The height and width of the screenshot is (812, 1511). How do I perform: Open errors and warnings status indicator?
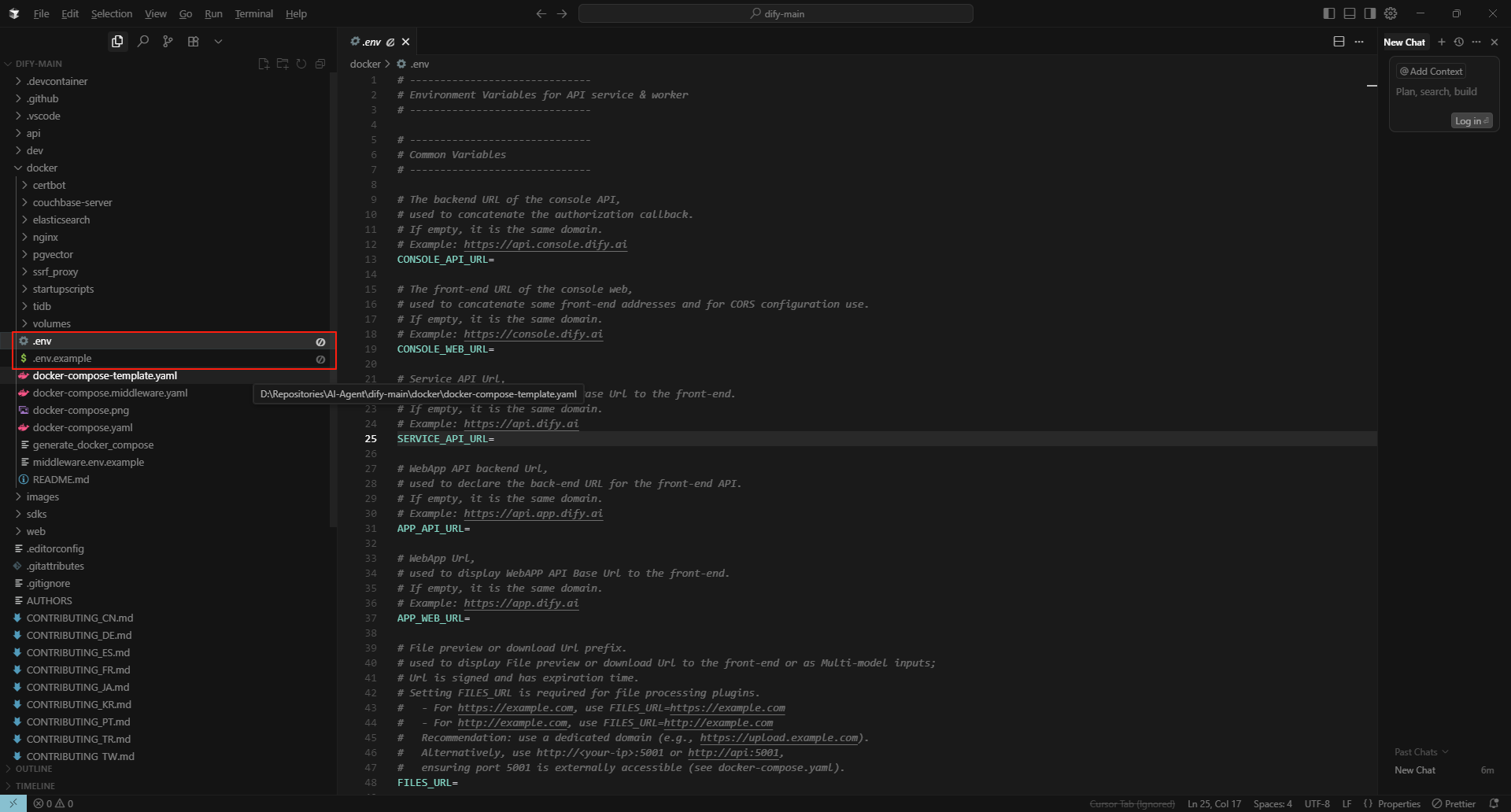[53, 803]
